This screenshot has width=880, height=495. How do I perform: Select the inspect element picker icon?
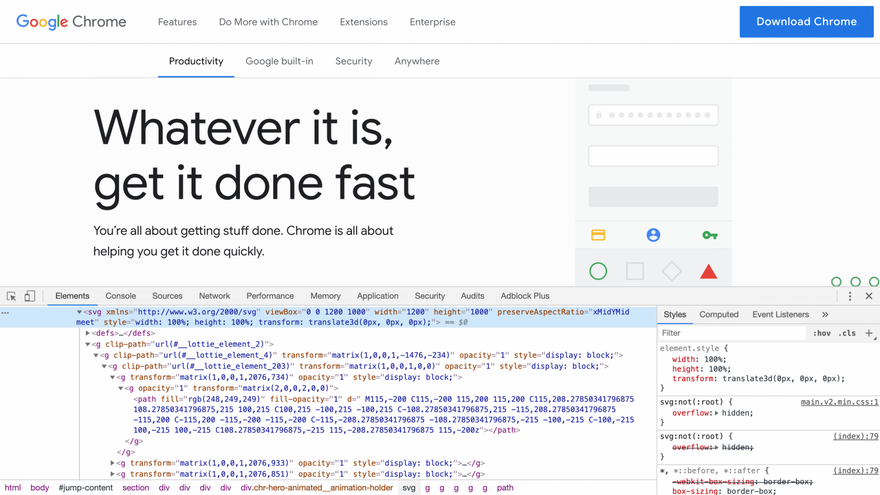point(11,296)
